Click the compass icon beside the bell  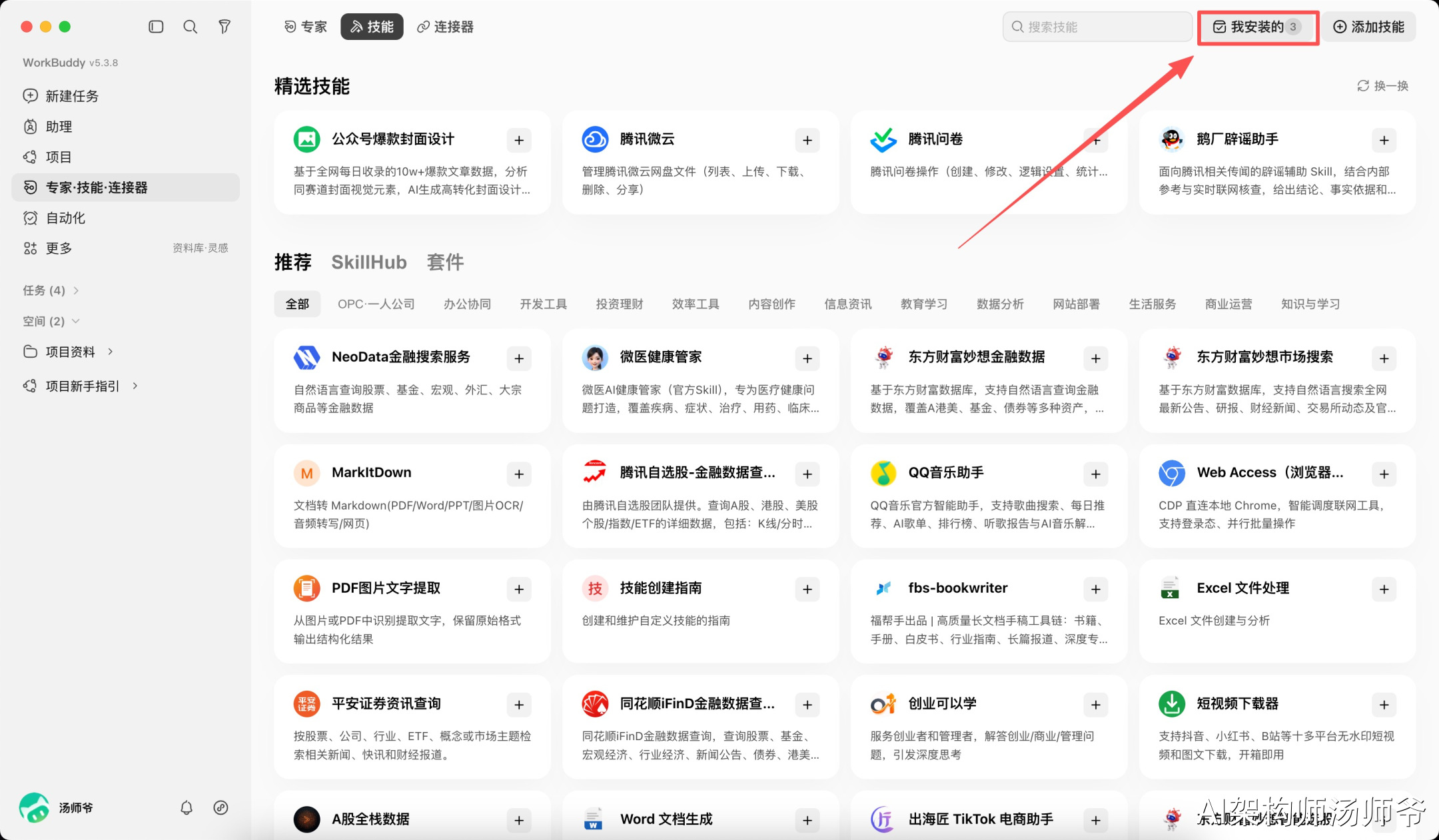tap(221, 808)
